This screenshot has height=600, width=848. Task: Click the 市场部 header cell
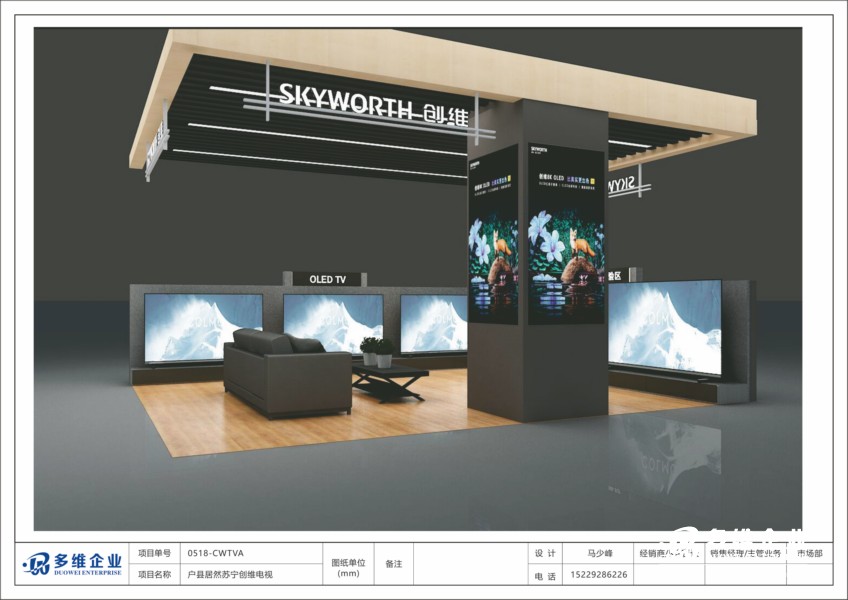[x=810, y=553]
